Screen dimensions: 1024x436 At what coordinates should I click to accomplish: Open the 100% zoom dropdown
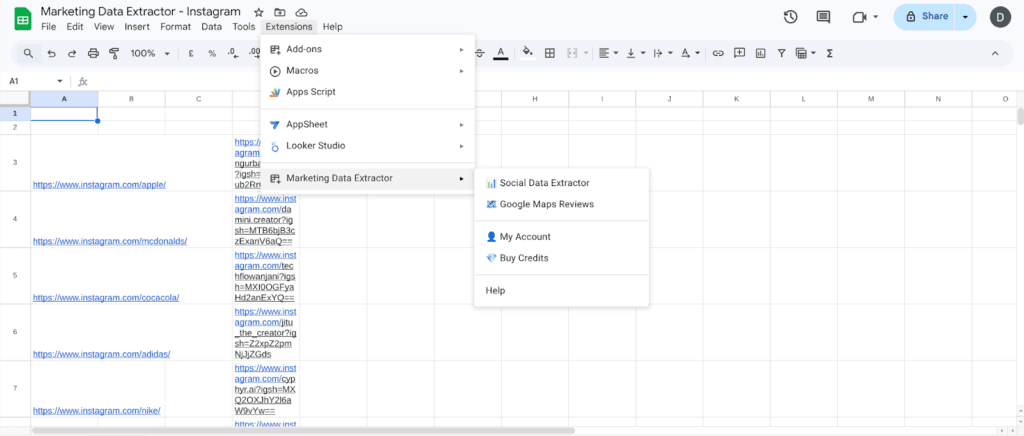(148, 53)
